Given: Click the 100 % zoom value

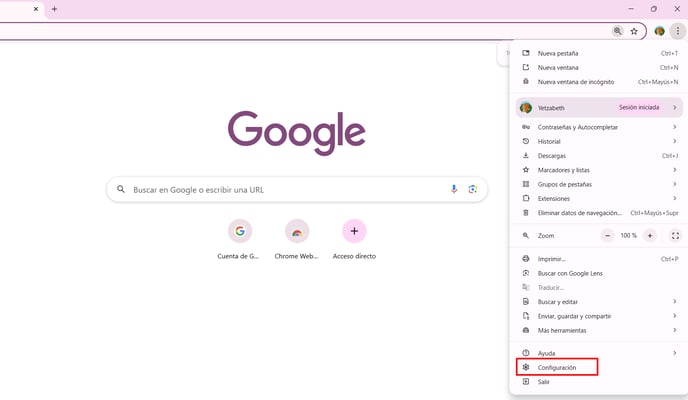Looking at the screenshot, I should point(628,236).
